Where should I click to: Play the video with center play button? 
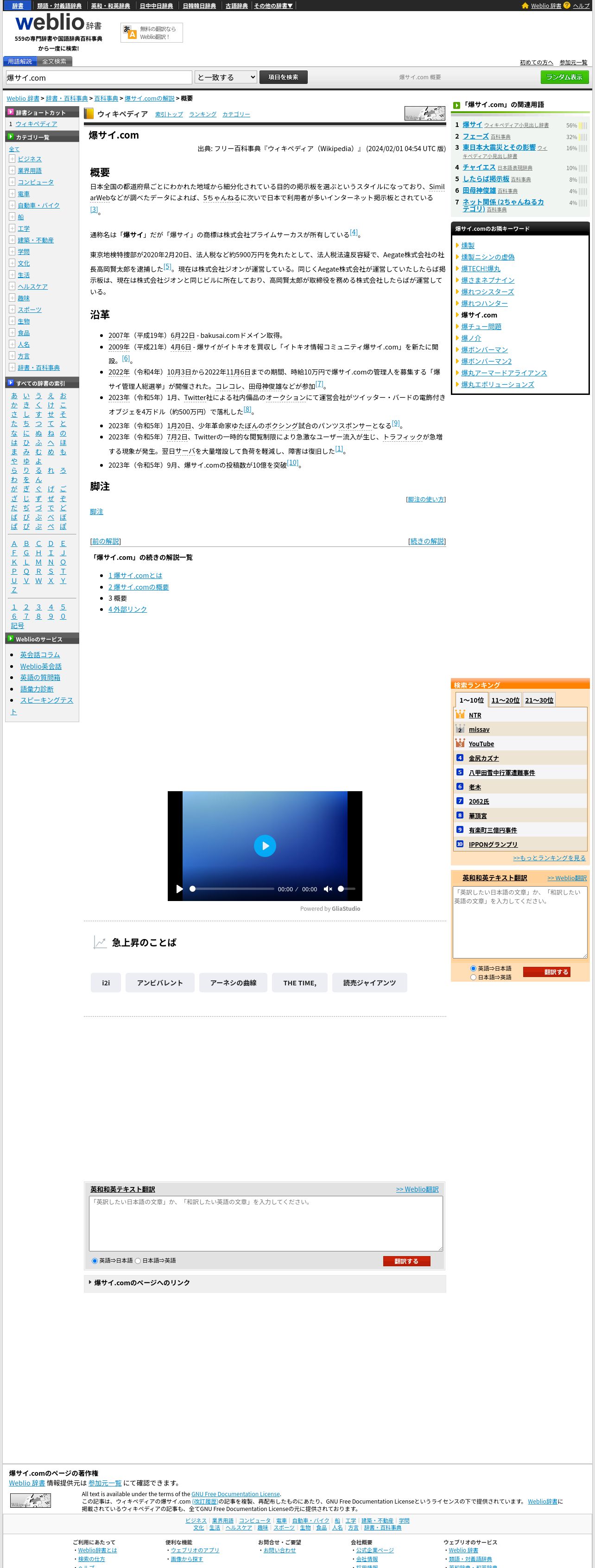[265, 845]
